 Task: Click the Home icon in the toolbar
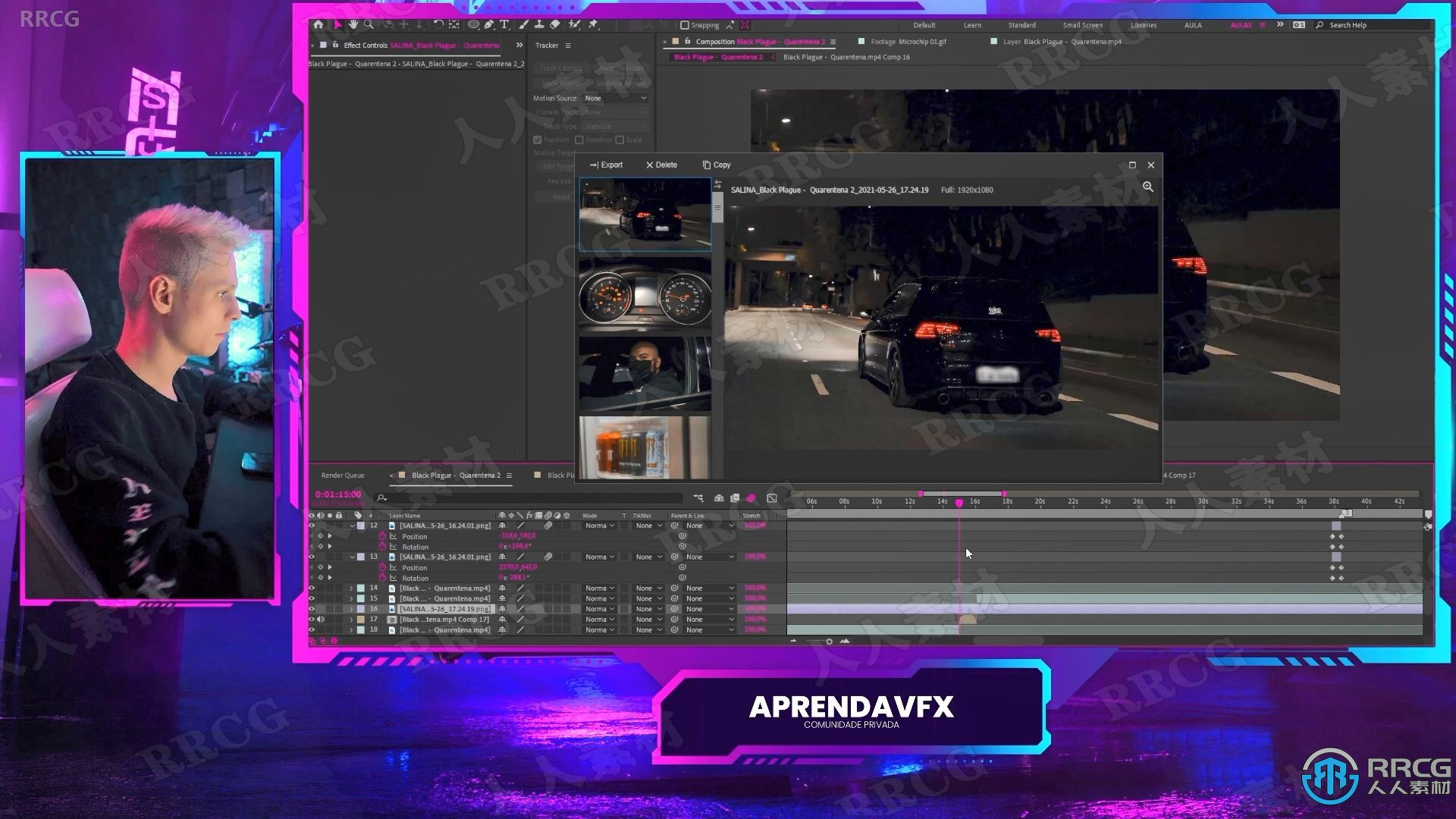(x=318, y=24)
